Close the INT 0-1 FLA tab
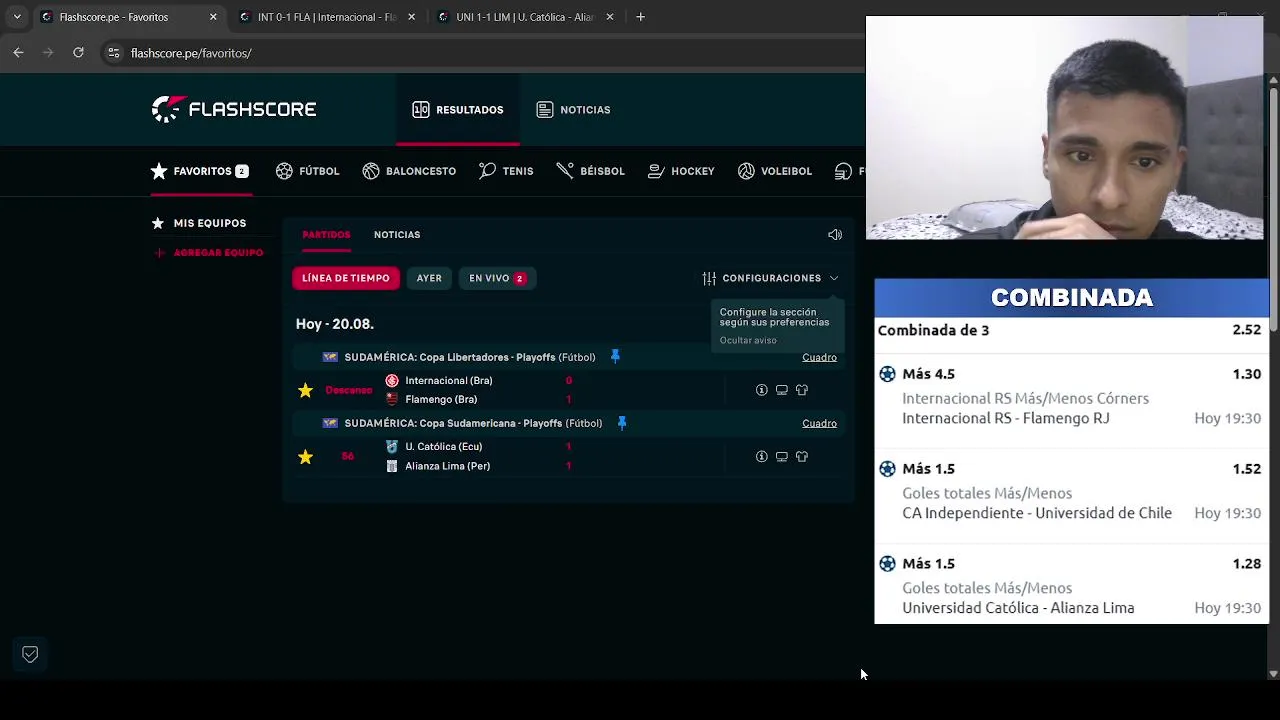 tap(411, 17)
